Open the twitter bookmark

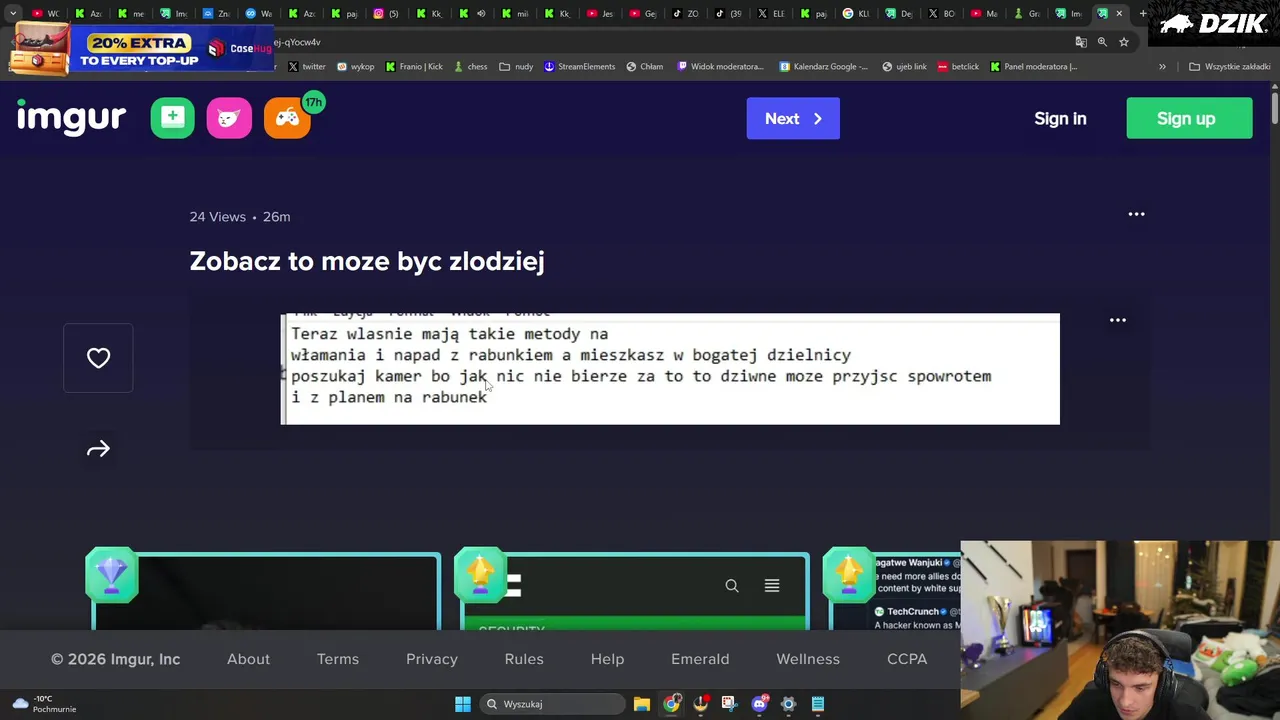pos(307,67)
